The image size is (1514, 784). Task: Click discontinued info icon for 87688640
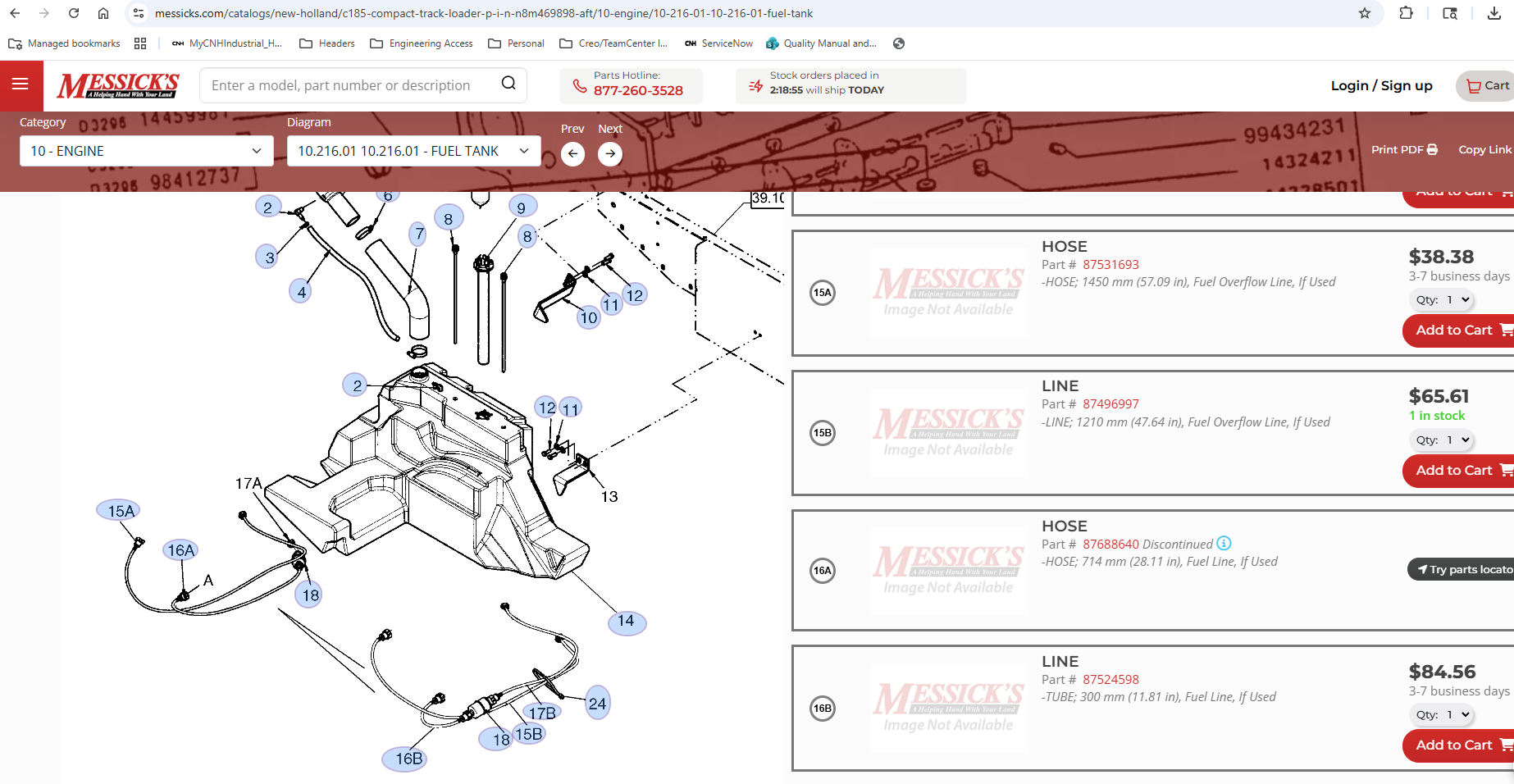click(x=1224, y=543)
